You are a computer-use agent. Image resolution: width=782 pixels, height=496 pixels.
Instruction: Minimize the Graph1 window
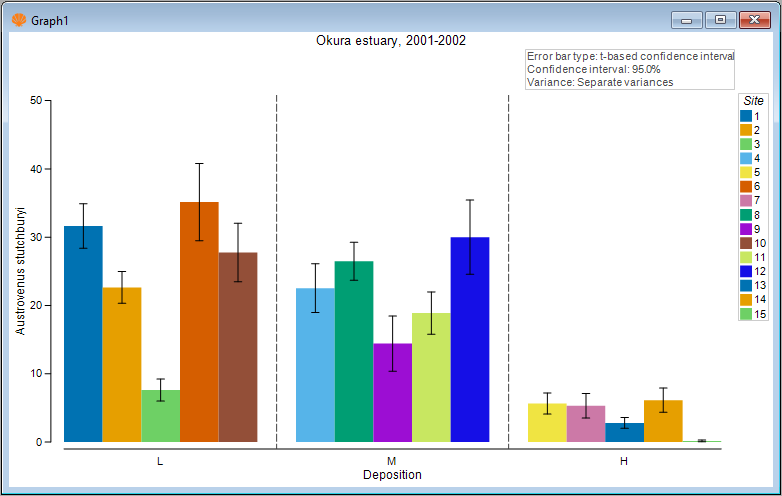(x=687, y=20)
